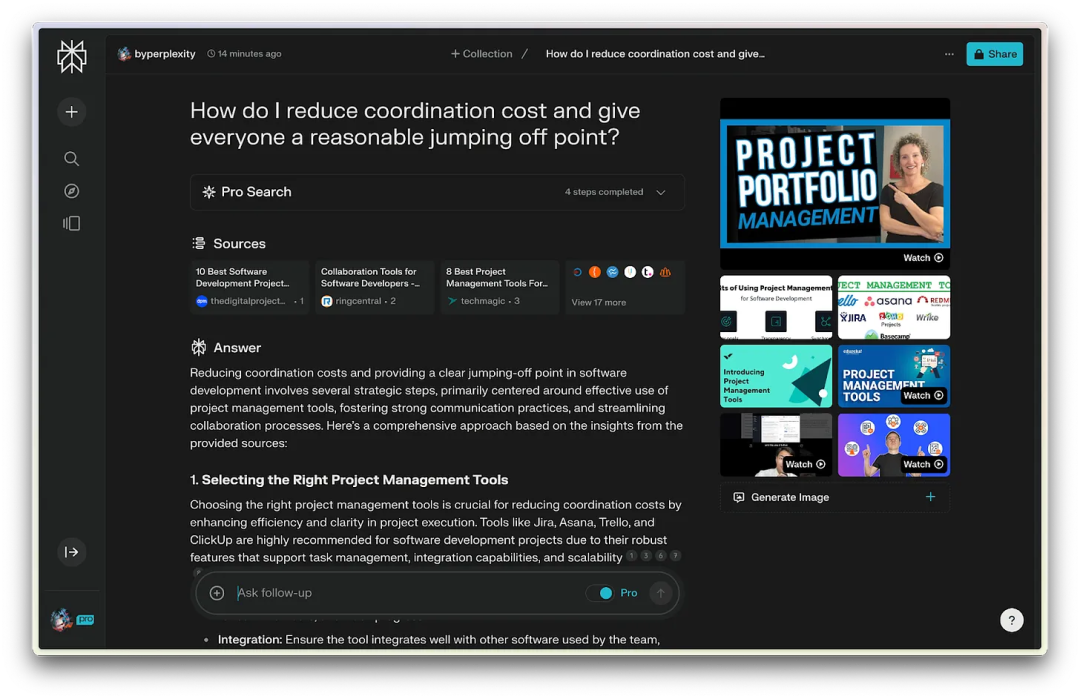Click the attach plus icon in follow-up box
The image size is (1080, 699).
217,593
